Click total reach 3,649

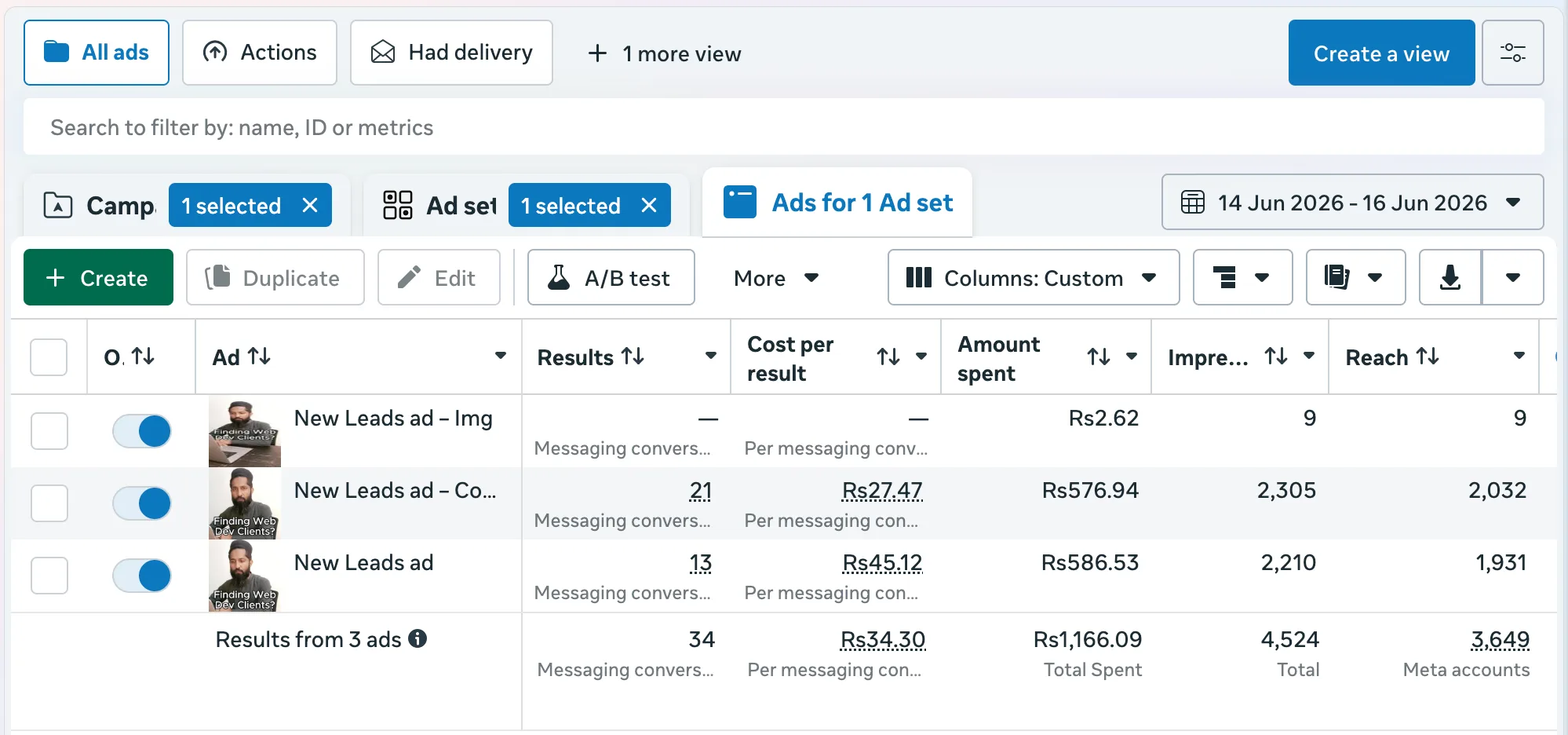1501,640
